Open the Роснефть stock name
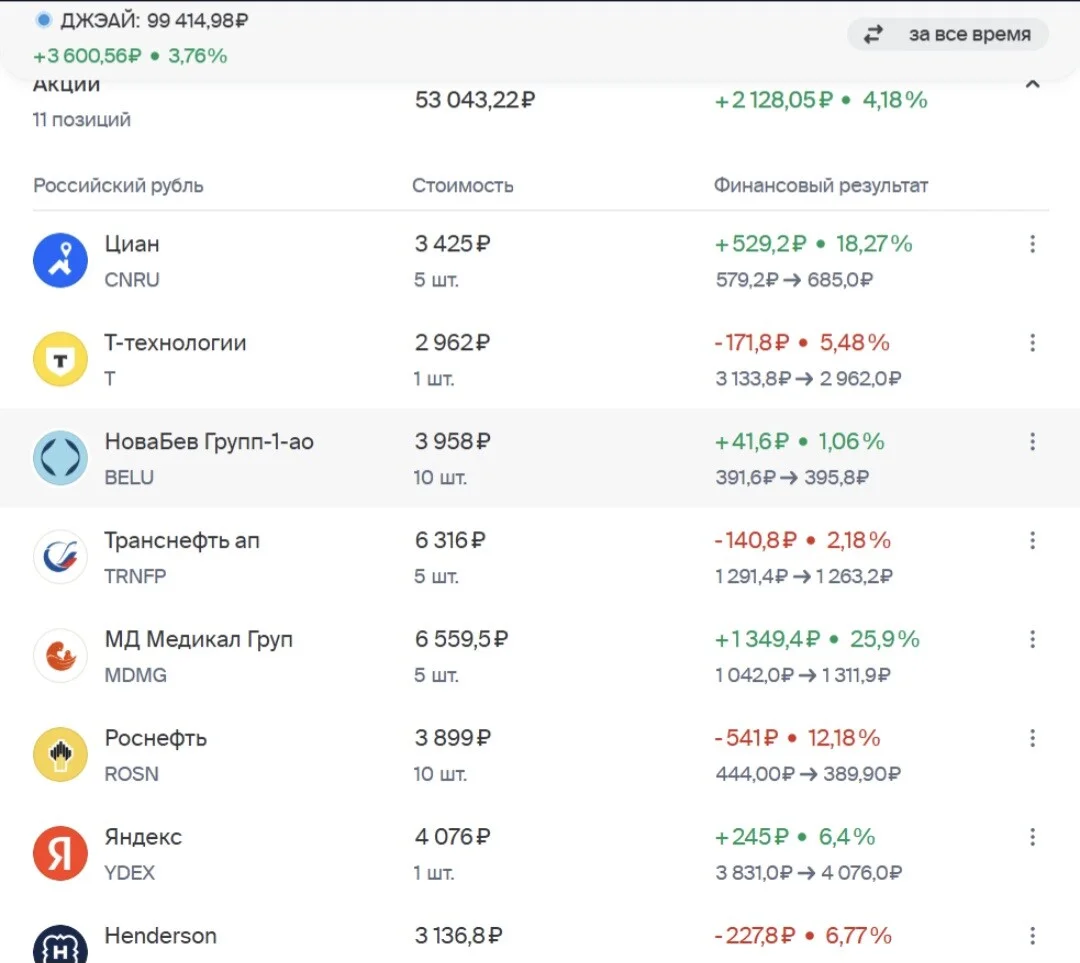1080x963 pixels. pos(155,738)
